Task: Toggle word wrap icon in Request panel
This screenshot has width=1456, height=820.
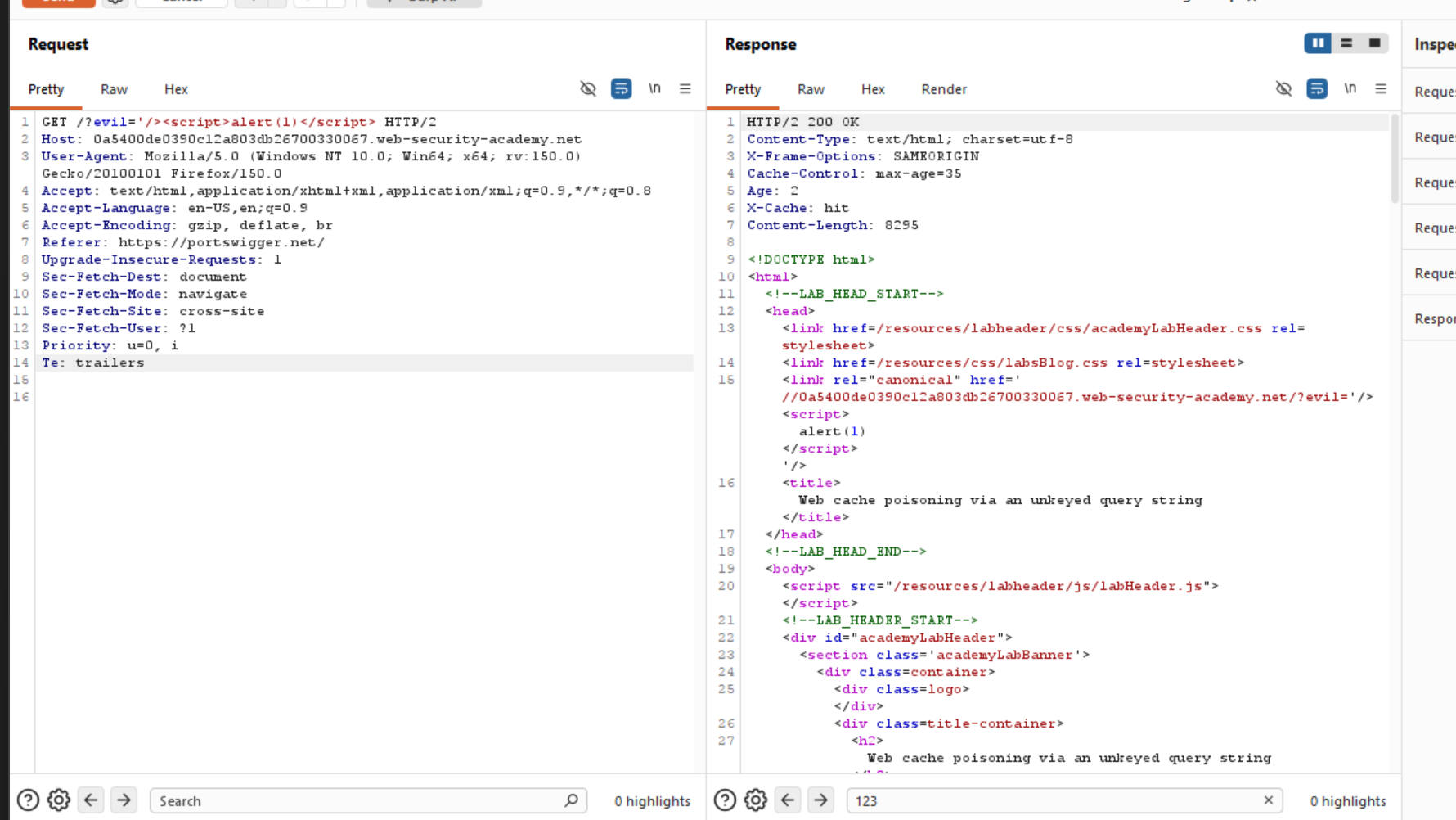Action: coord(622,88)
